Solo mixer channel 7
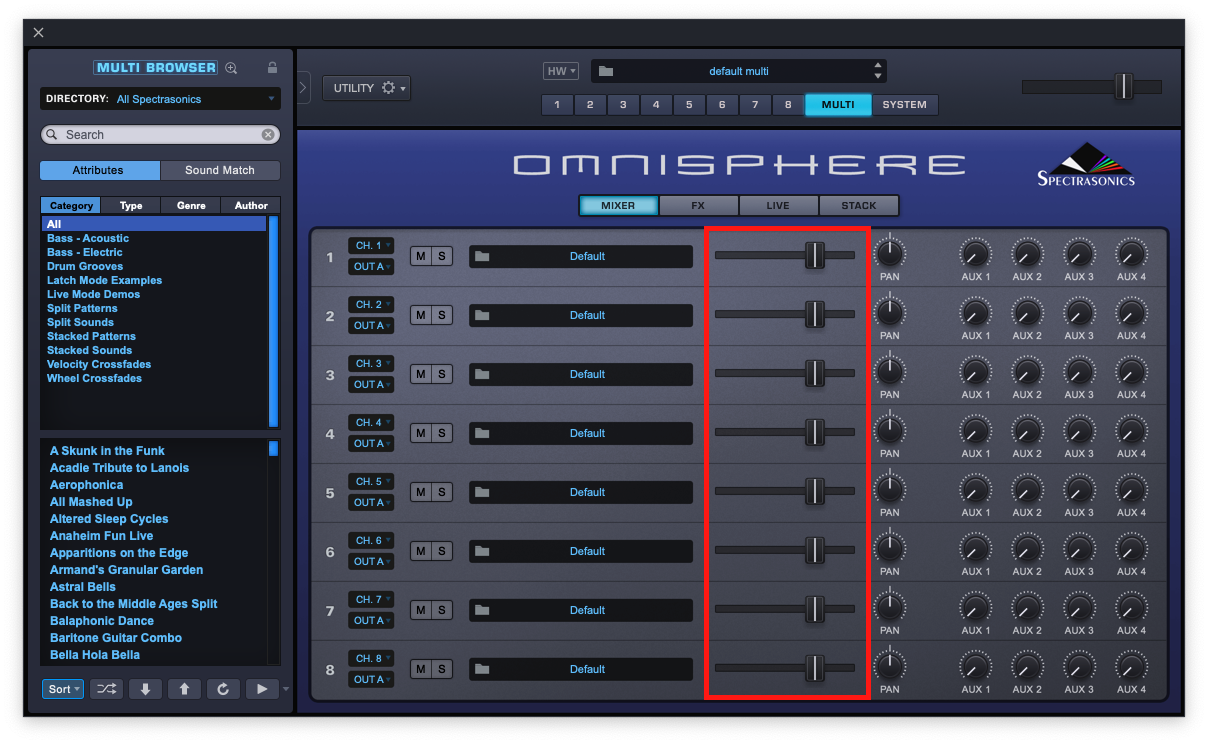Screen dimensions: 1208x744 tap(442, 610)
